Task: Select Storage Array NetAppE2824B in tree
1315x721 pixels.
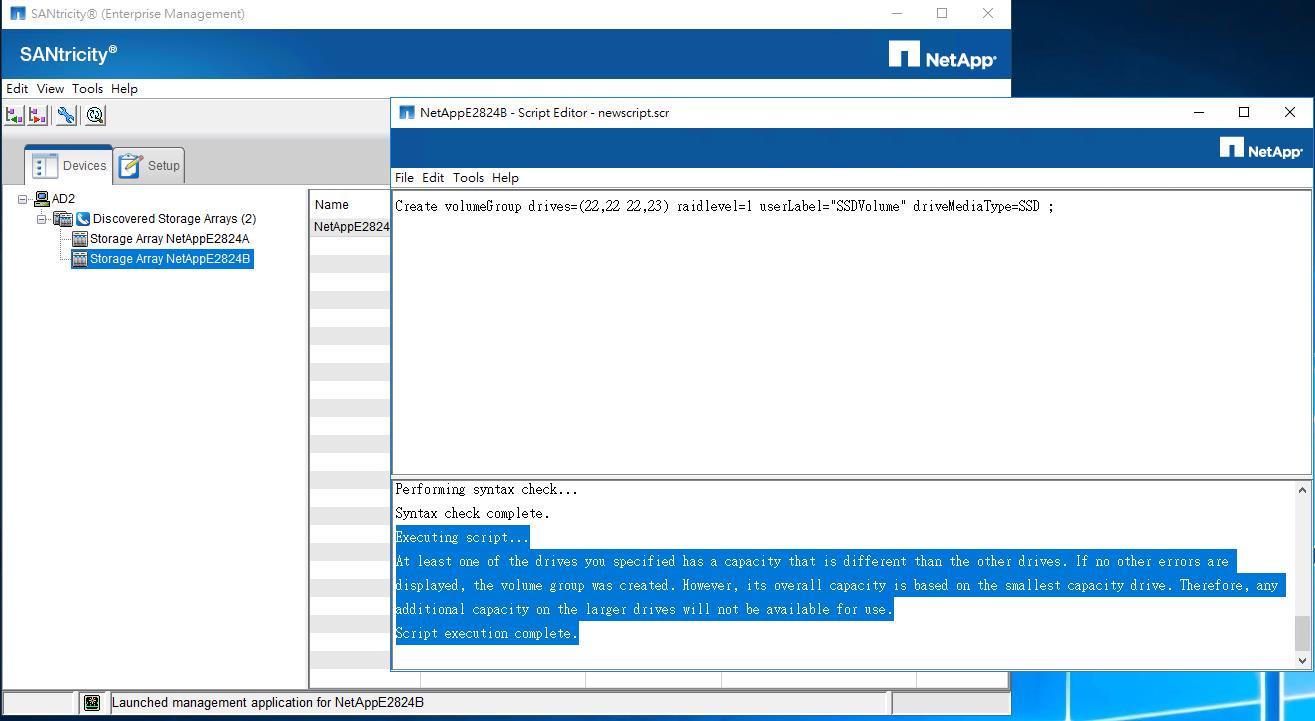Action: click(x=170, y=259)
